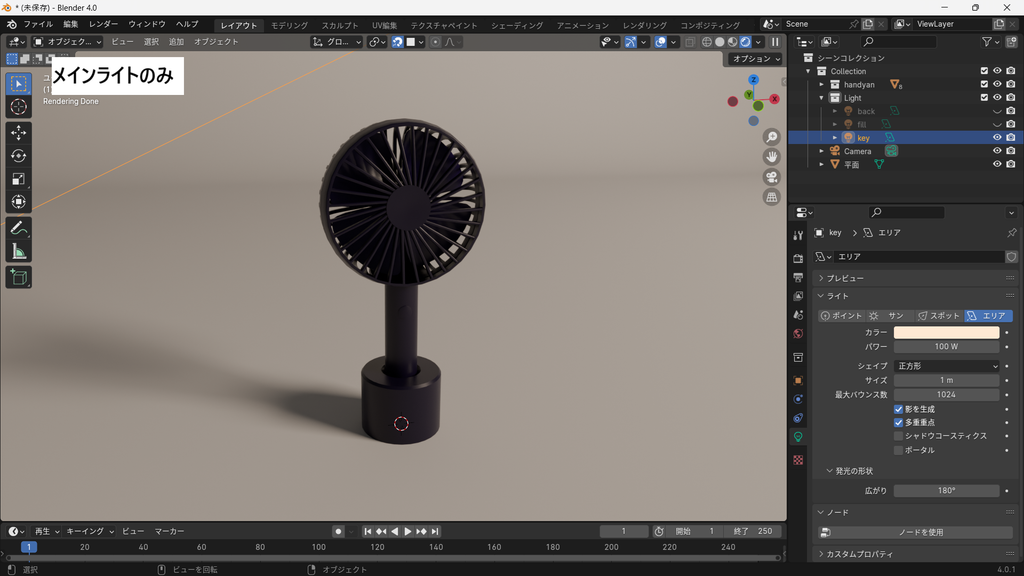The width and height of the screenshot is (1024, 576).
Task: Open the オブジェクト mode dropdown
Action: (x=68, y=42)
